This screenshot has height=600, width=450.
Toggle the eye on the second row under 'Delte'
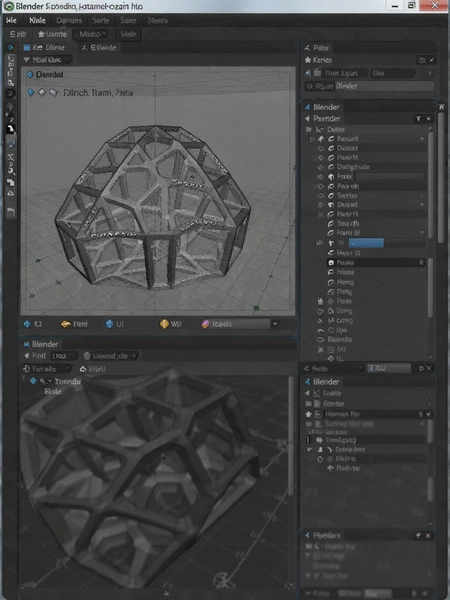click(x=321, y=148)
